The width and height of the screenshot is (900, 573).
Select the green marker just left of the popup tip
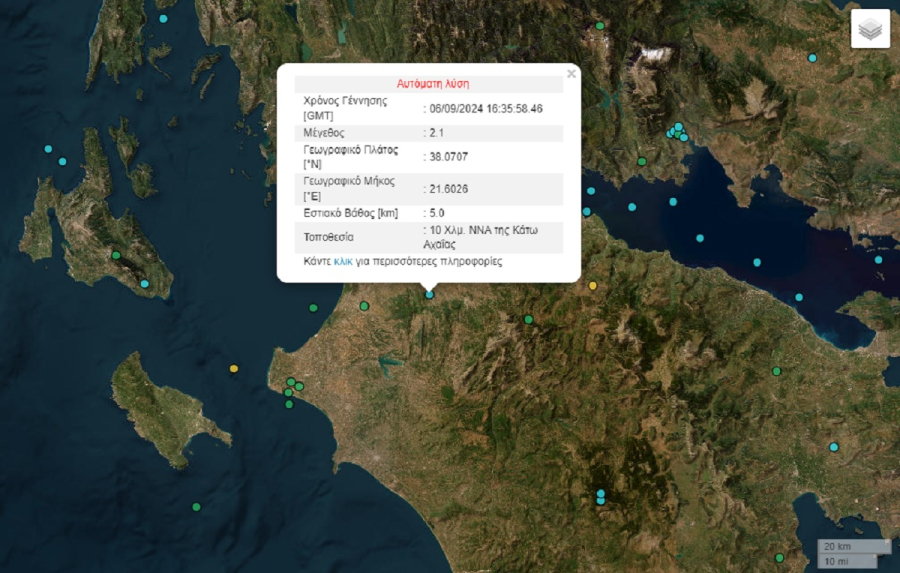(x=365, y=305)
